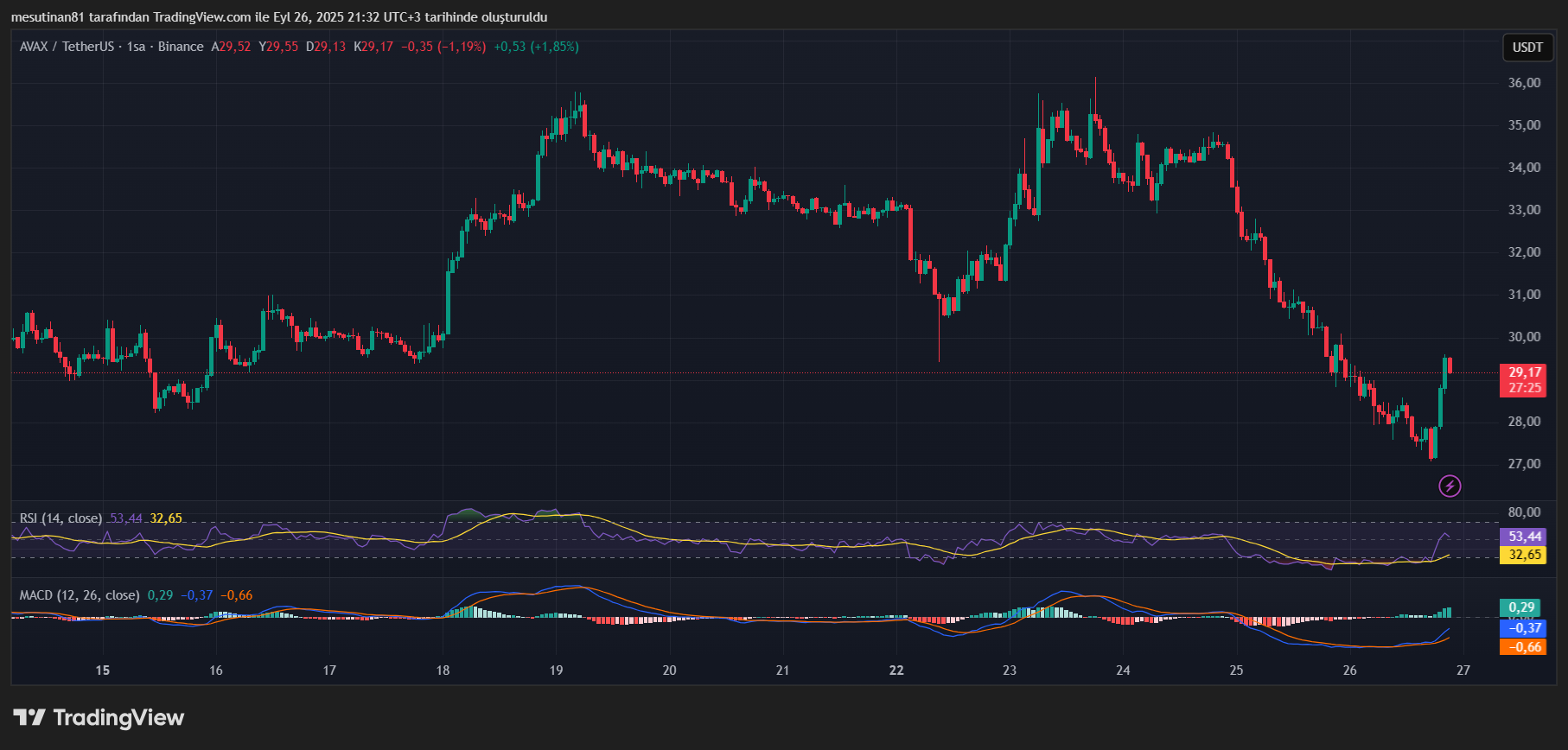Screen dimensions: 1568x750
Task: Click the purple lightning bolt icon
Action: tap(1450, 486)
